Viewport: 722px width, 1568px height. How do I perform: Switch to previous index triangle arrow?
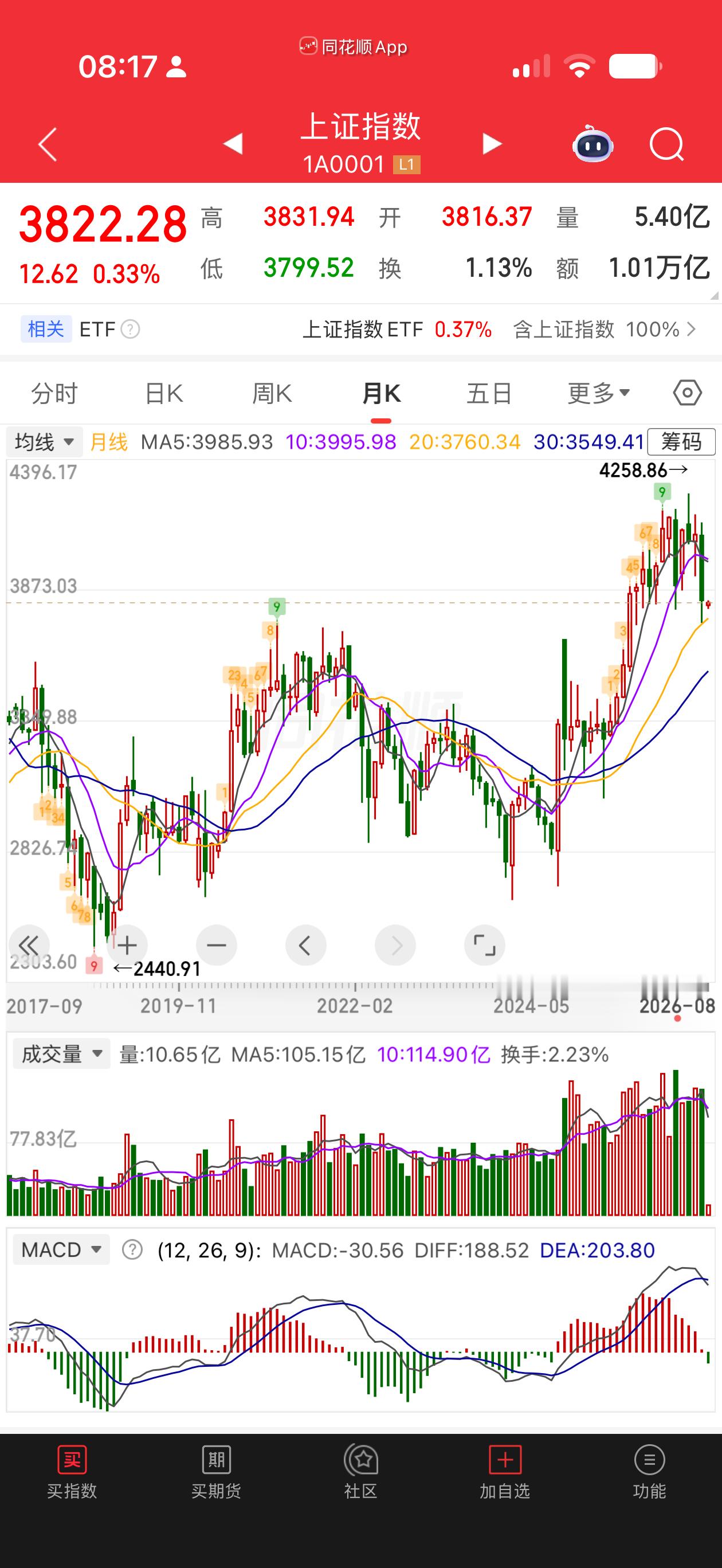coord(233,144)
